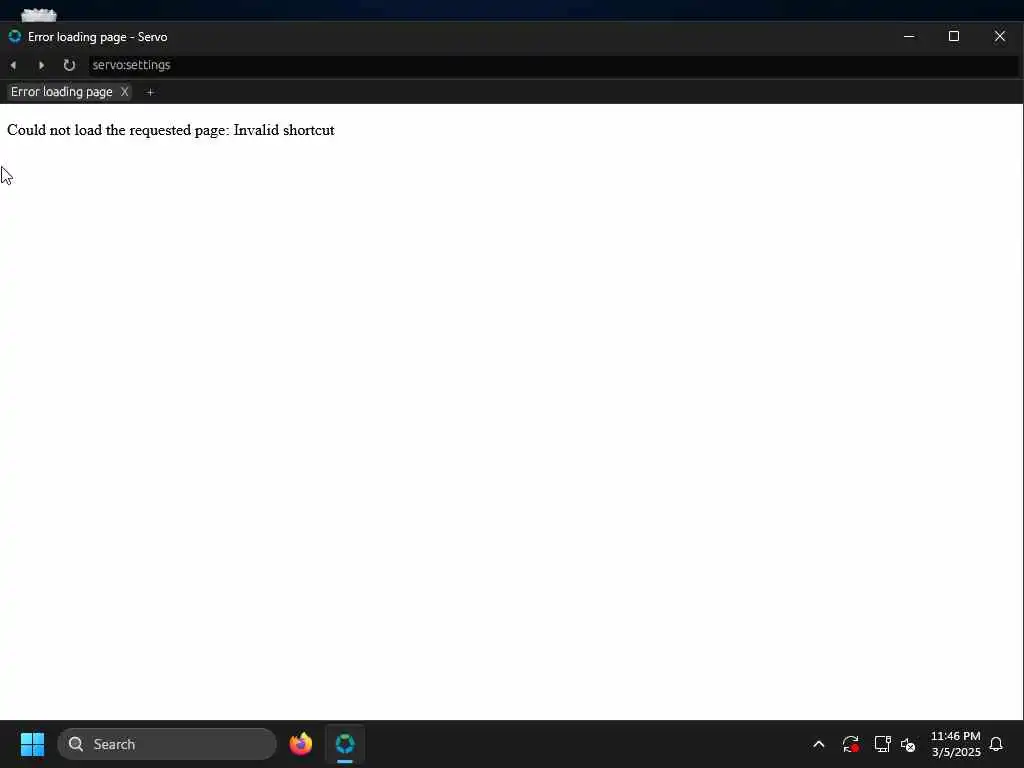Reload the page in Servo

pos(69,65)
